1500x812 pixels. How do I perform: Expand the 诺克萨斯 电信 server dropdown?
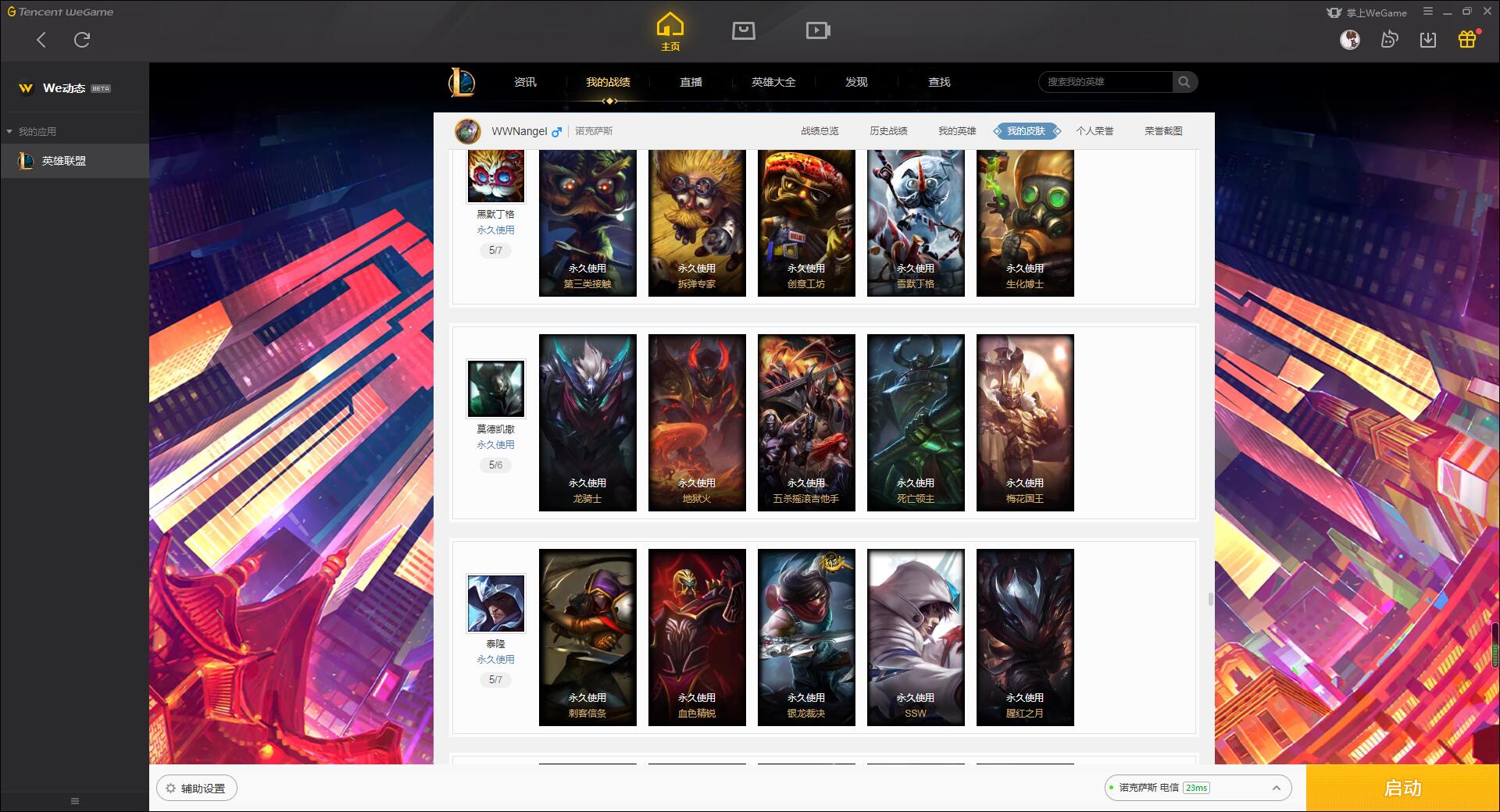[x=1198, y=788]
